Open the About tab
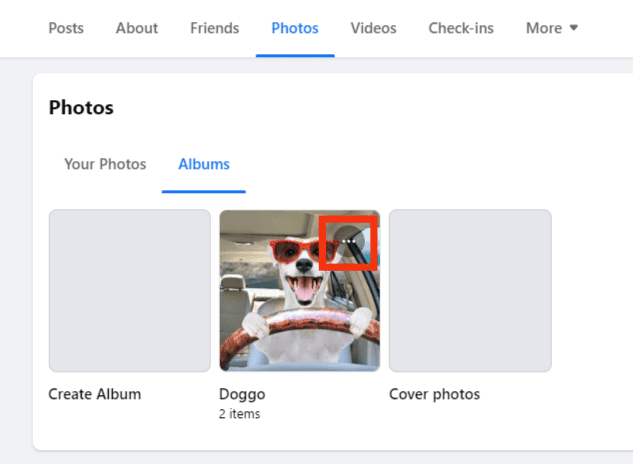 click(x=137, y=28)
